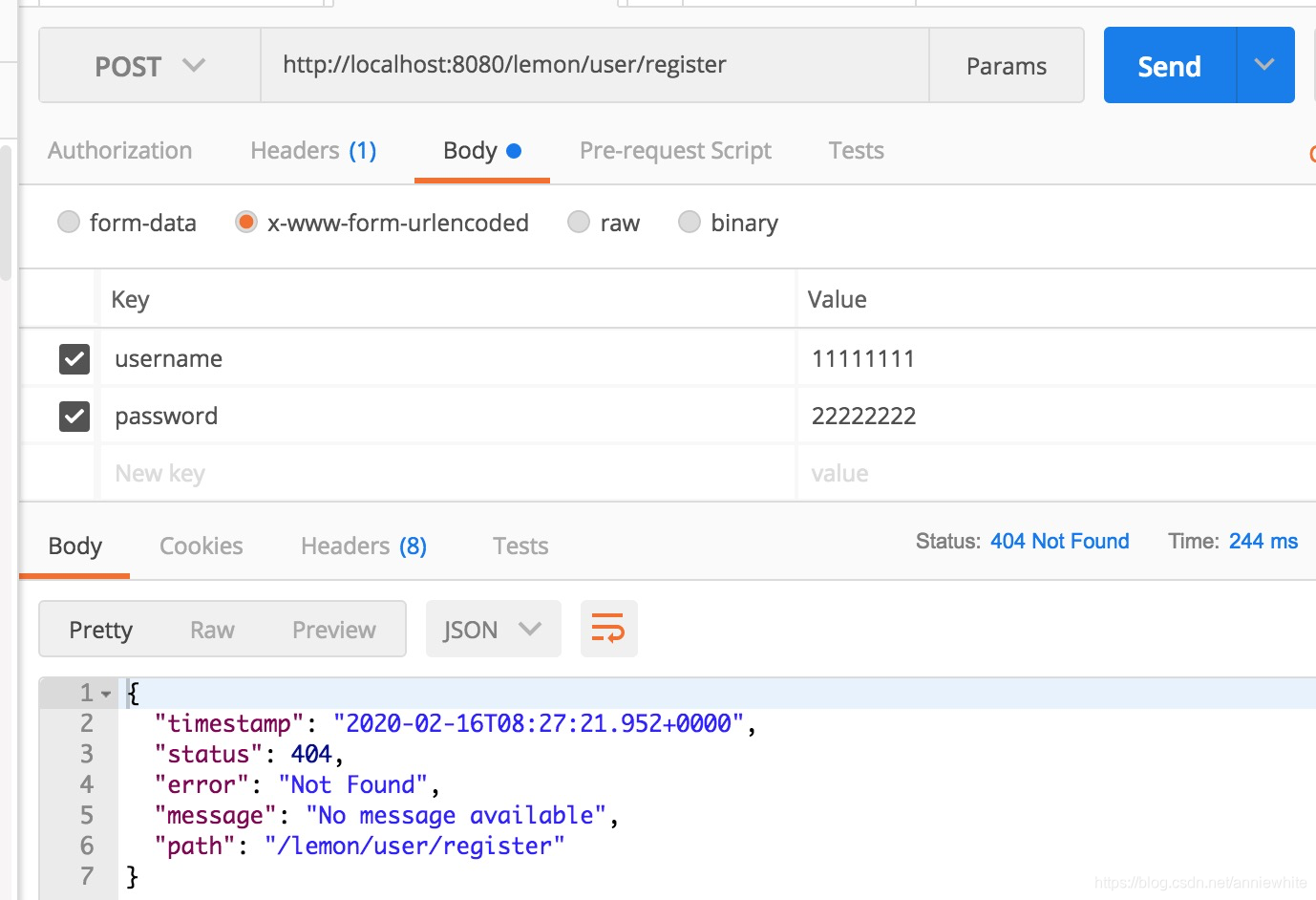Open the request Headers (1) tab
The height and width of the screenshot is (900, 1316).
click(313, 151)
